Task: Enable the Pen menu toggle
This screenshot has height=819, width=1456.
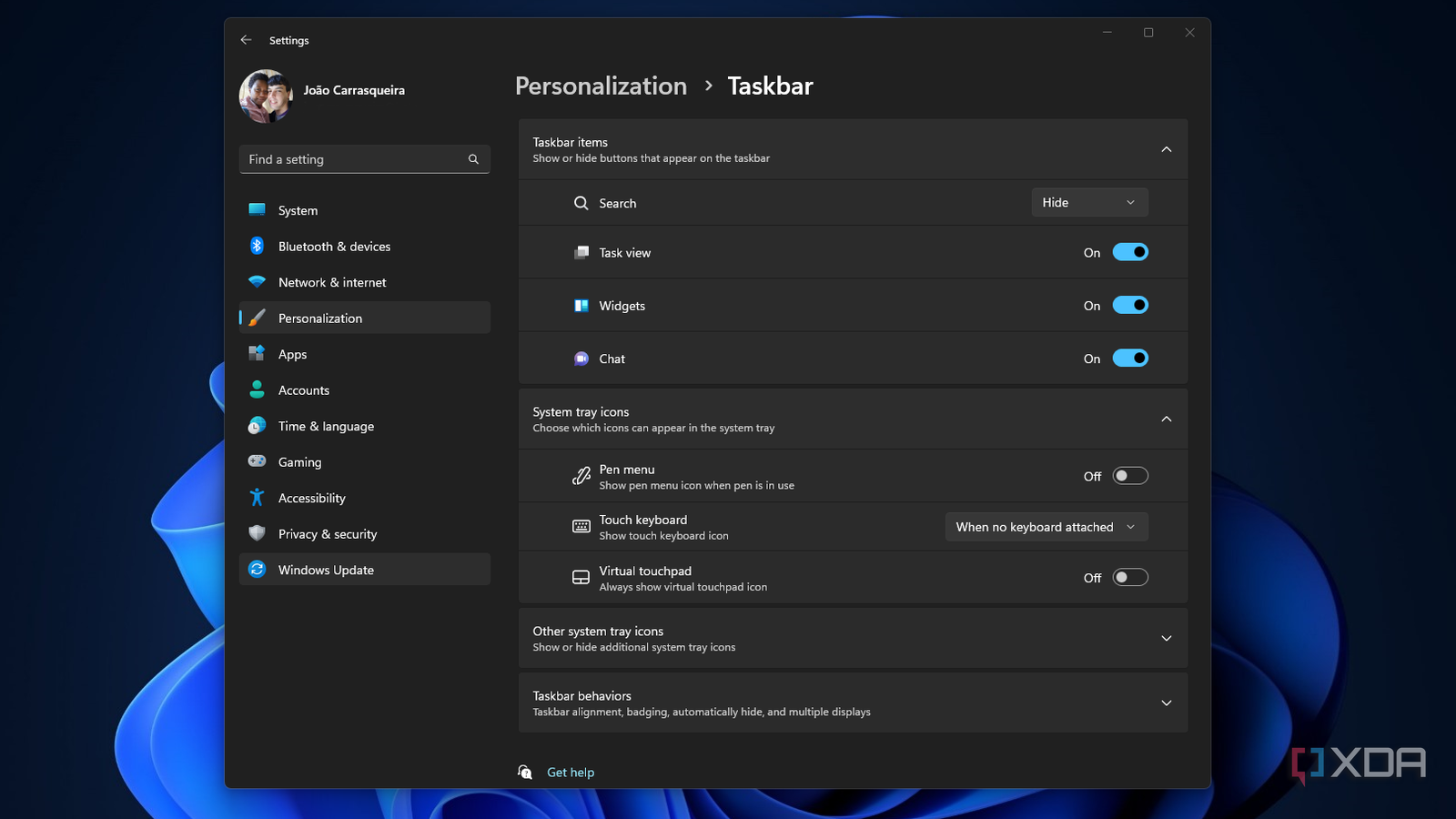Action: click(1130, 475)
